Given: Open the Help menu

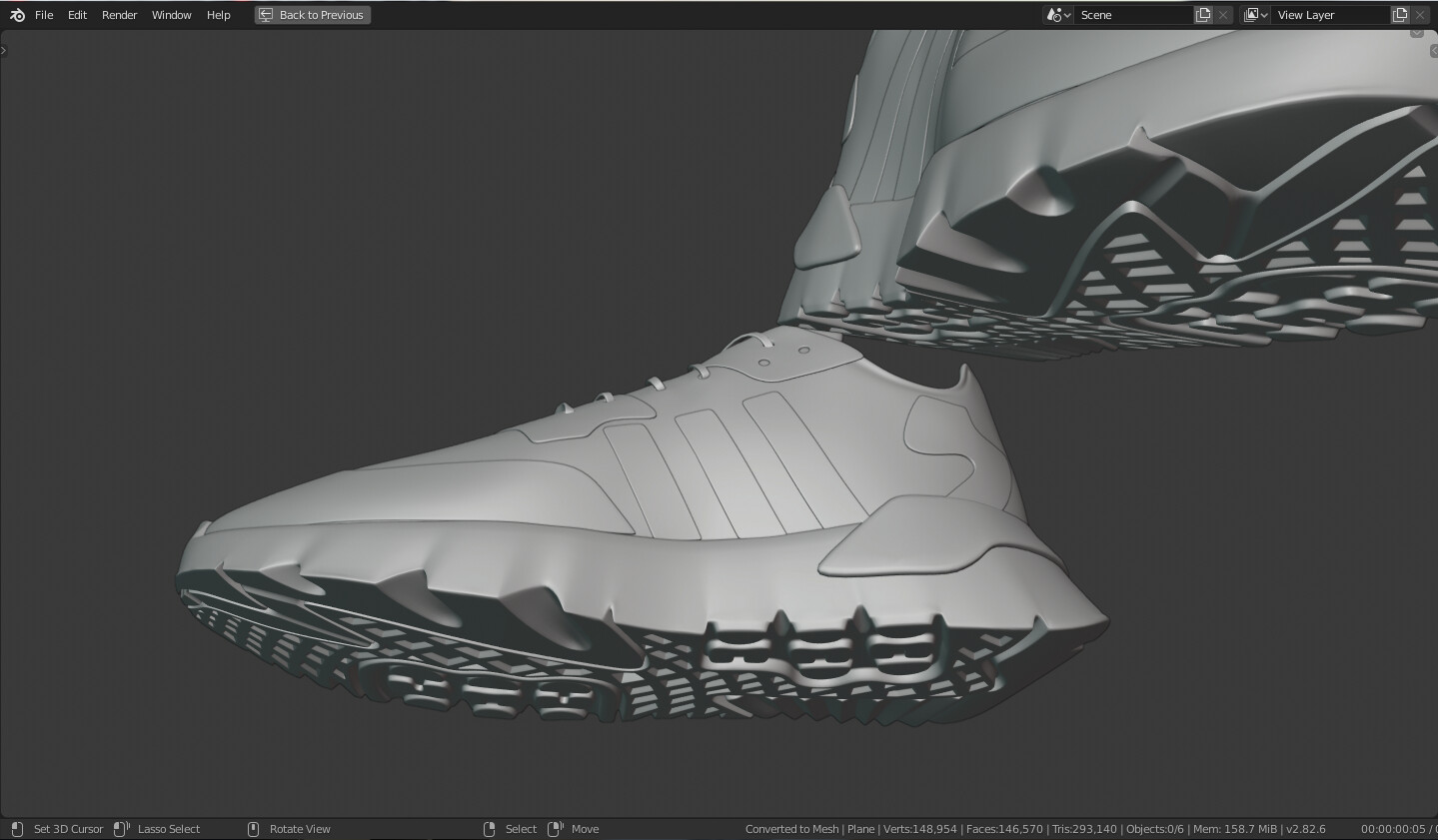Looking at the screenshot, I should (218, 15).
